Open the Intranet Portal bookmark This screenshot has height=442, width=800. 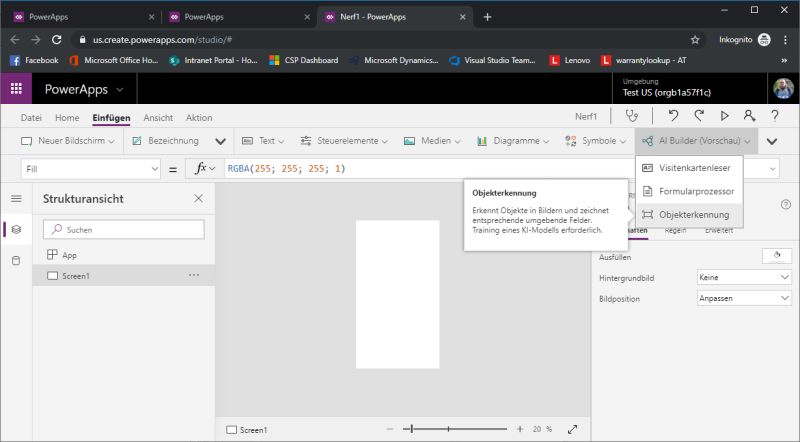(x=213, y=60)
